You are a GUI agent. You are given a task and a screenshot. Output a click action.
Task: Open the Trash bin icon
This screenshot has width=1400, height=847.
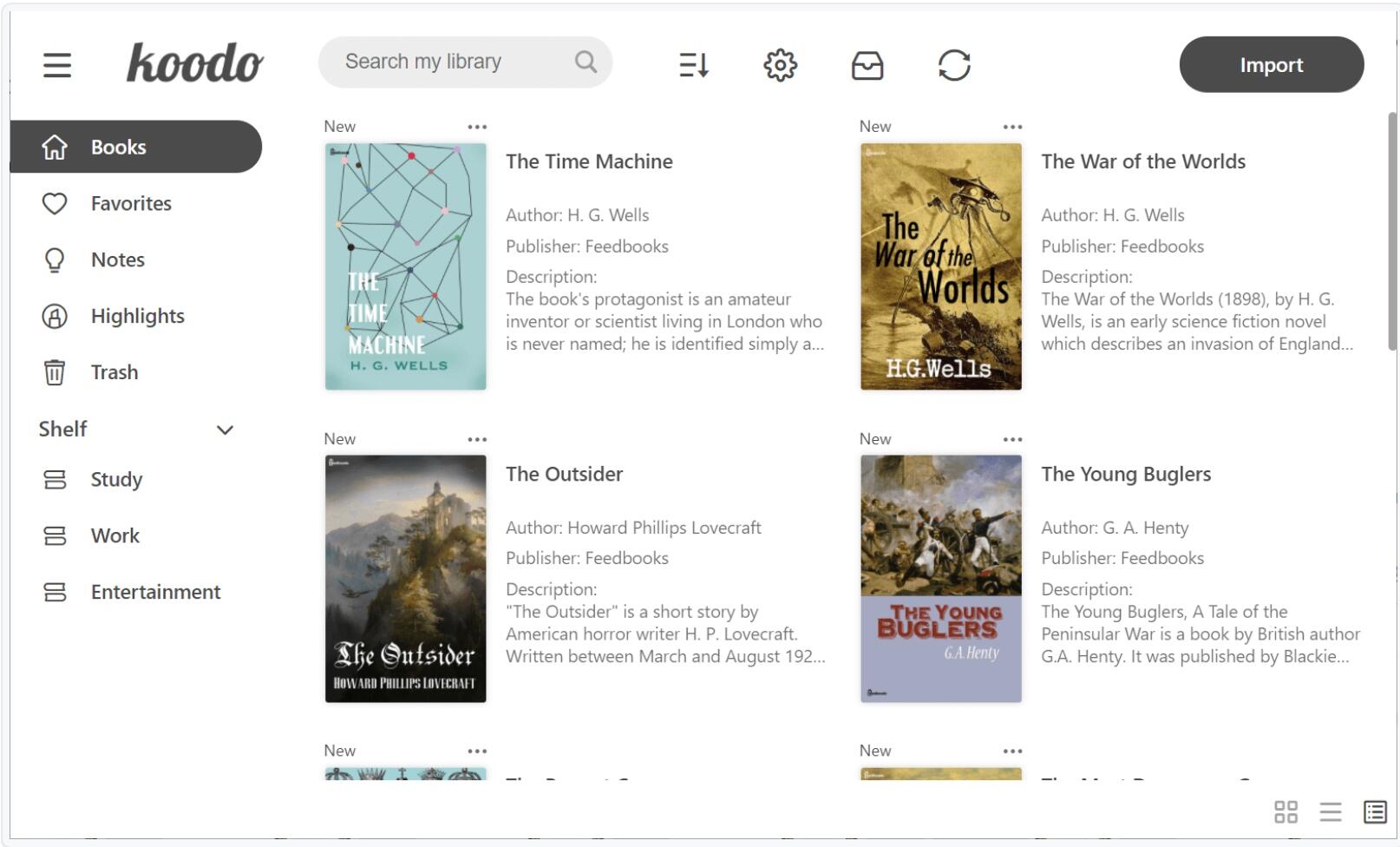55,372
